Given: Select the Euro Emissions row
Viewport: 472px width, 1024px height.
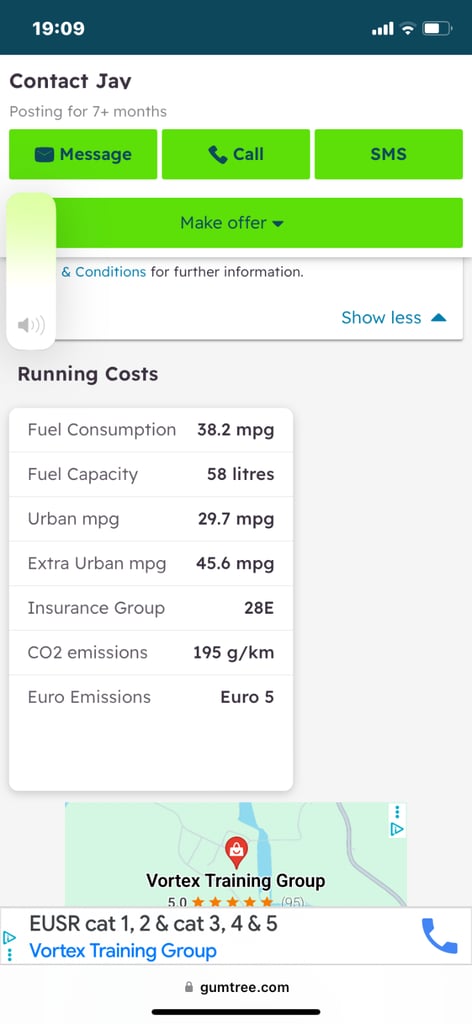Looking at the screenshot, I should tap(151, 697).
